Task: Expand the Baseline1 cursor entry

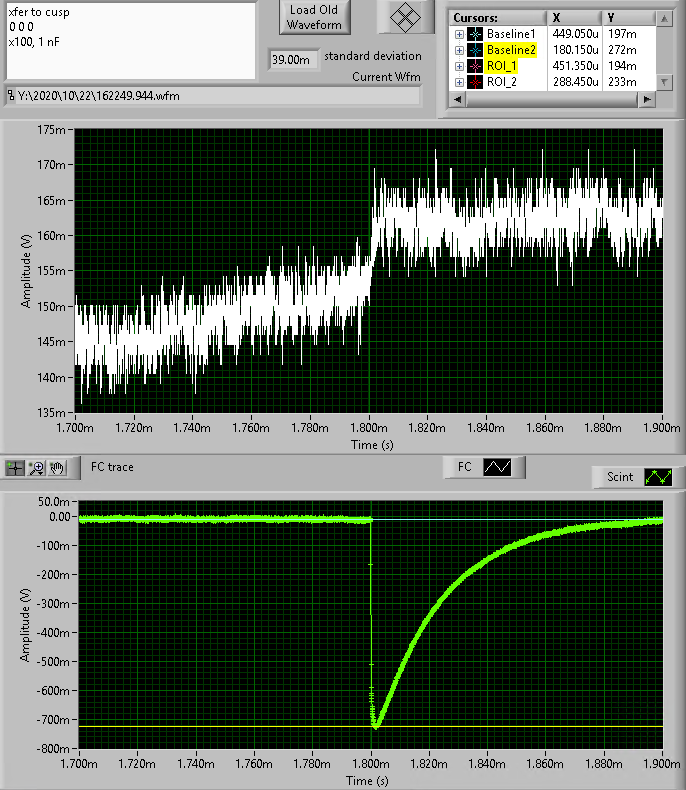Action: pos(459,34)
